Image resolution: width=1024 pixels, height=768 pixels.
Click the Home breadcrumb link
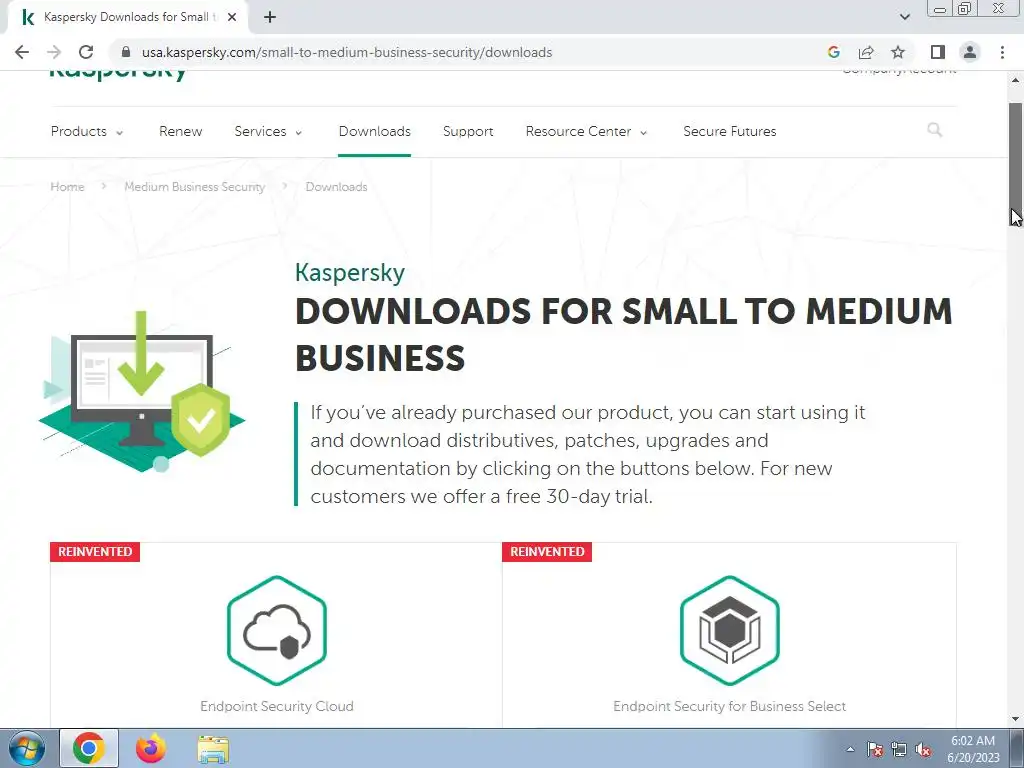tap(67, 187)
